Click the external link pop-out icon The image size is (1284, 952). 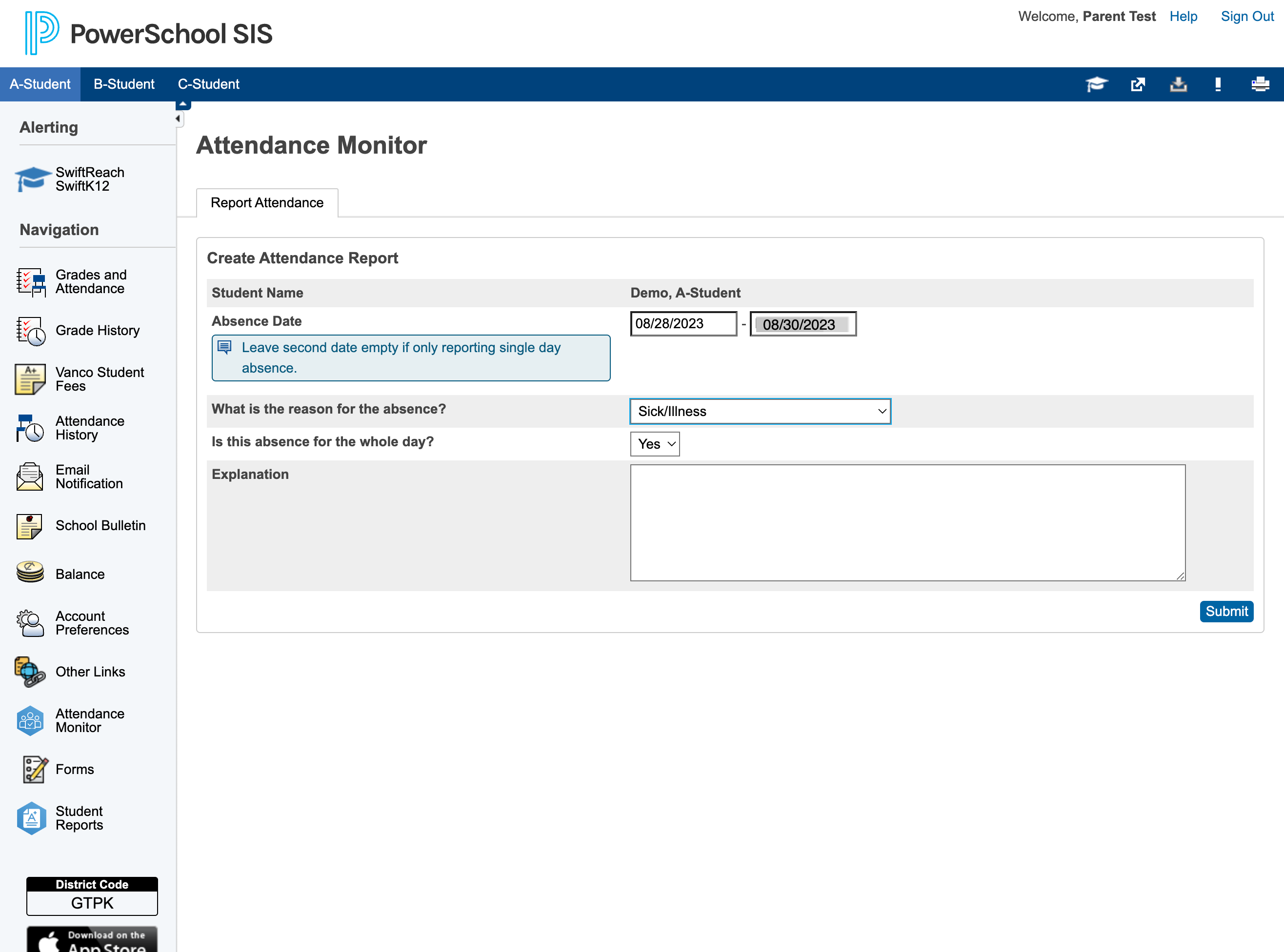coord(1138,85)
